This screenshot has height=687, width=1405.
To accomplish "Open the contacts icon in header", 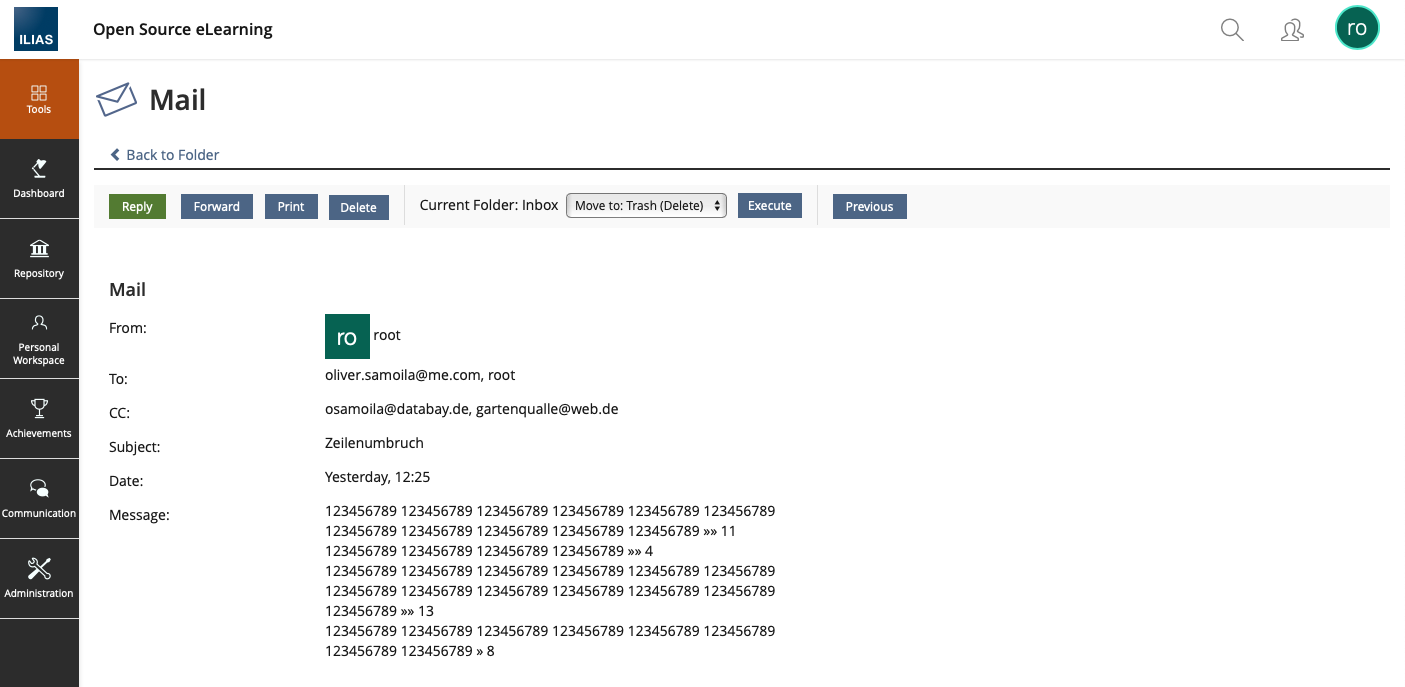I will pyautogui.click(x=1292, y=30).
